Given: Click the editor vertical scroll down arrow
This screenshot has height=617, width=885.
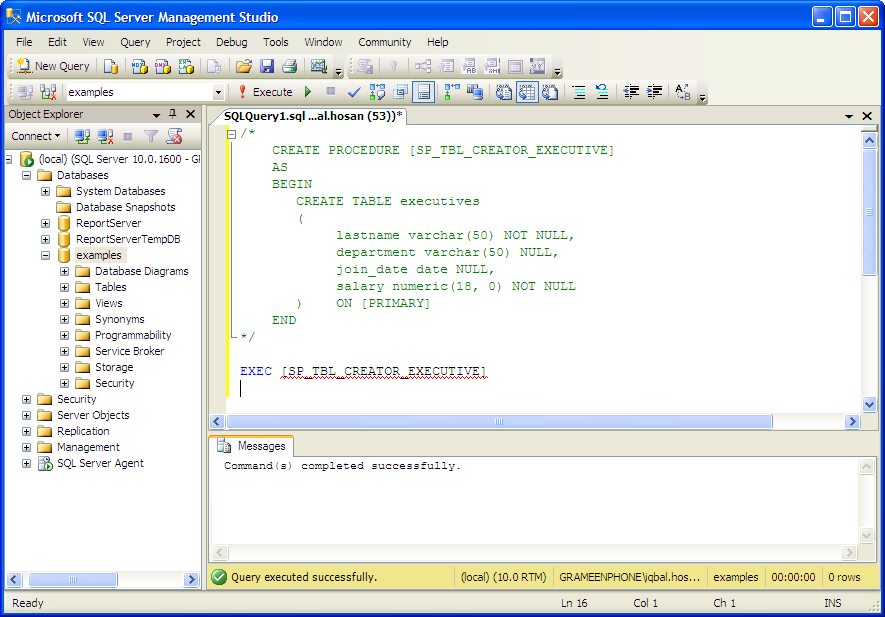Looking at the screenshot, I should [870, 404].
